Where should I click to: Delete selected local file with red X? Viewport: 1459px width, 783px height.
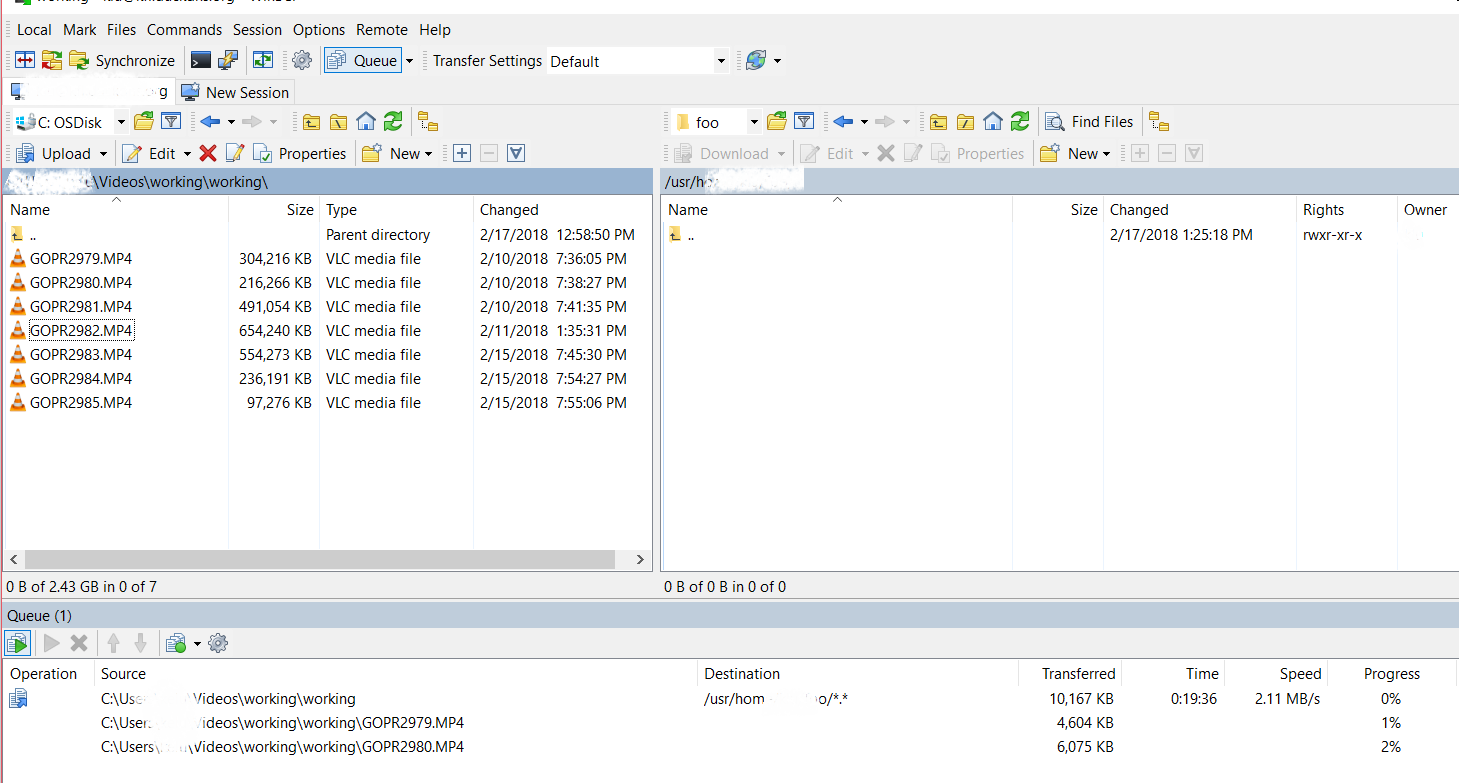click(208, 154)
